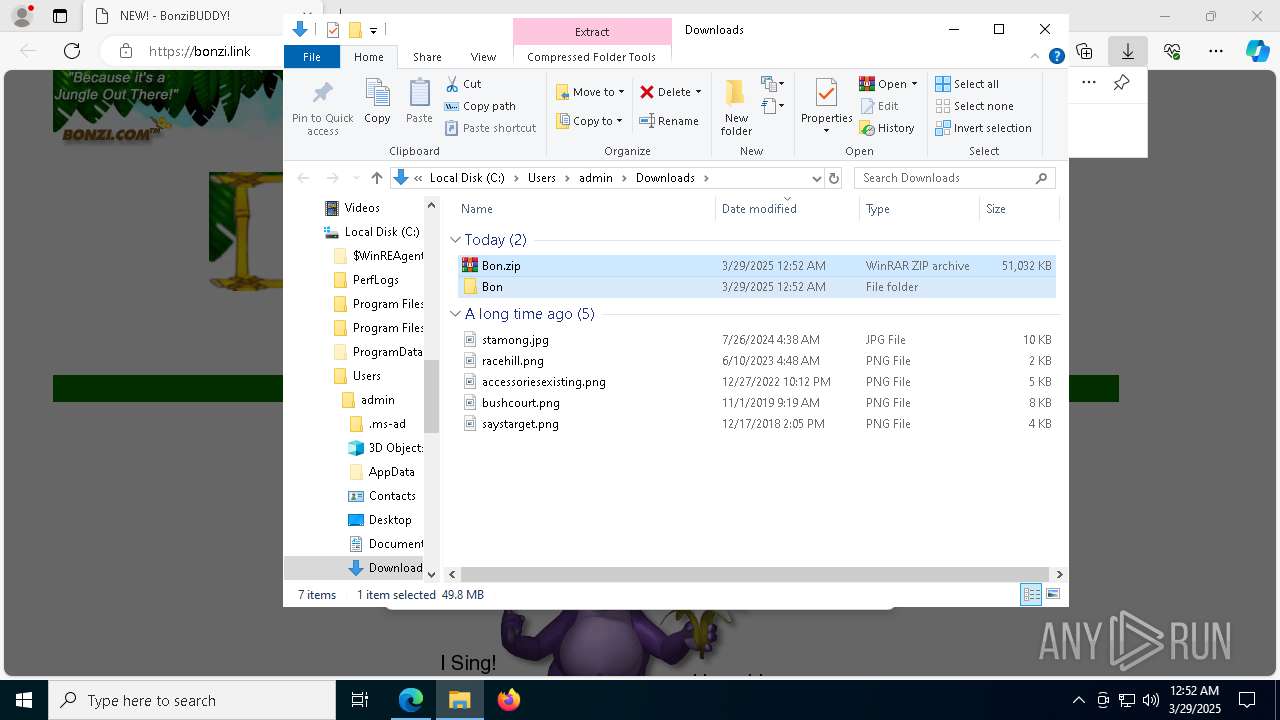Open Copy to dropdown
This screenshot has width=1280, height=720.
click(589, 121)
